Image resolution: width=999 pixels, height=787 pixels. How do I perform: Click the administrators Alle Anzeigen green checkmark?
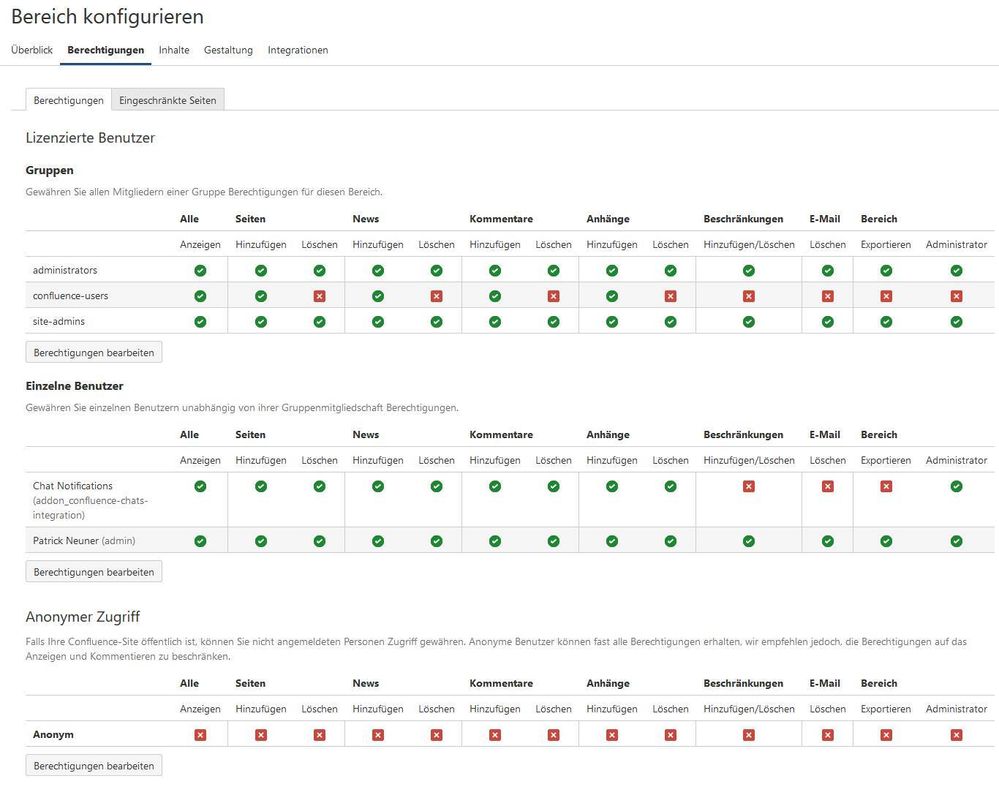tap(200, 270)
